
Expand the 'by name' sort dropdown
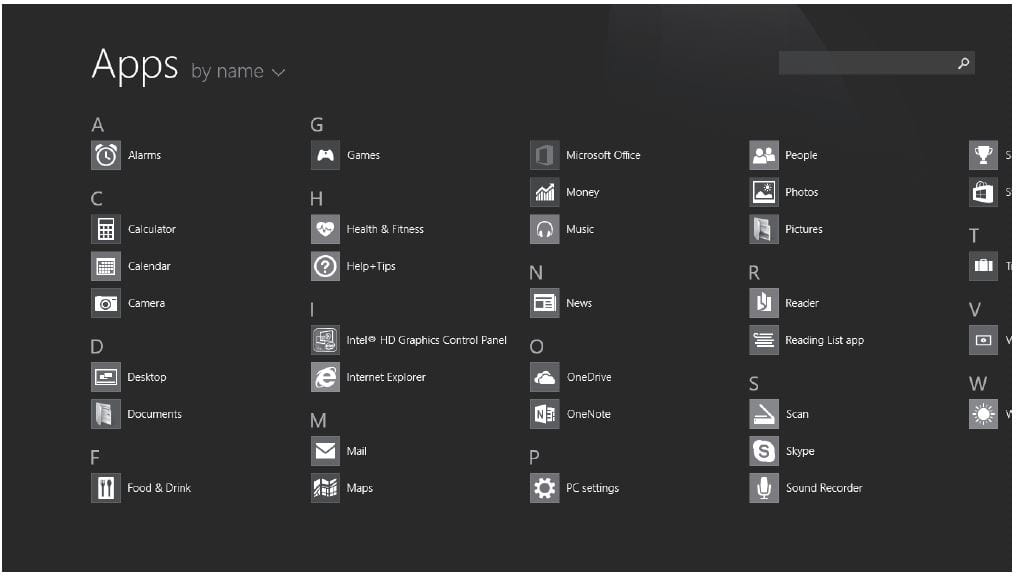coord(237,71)
